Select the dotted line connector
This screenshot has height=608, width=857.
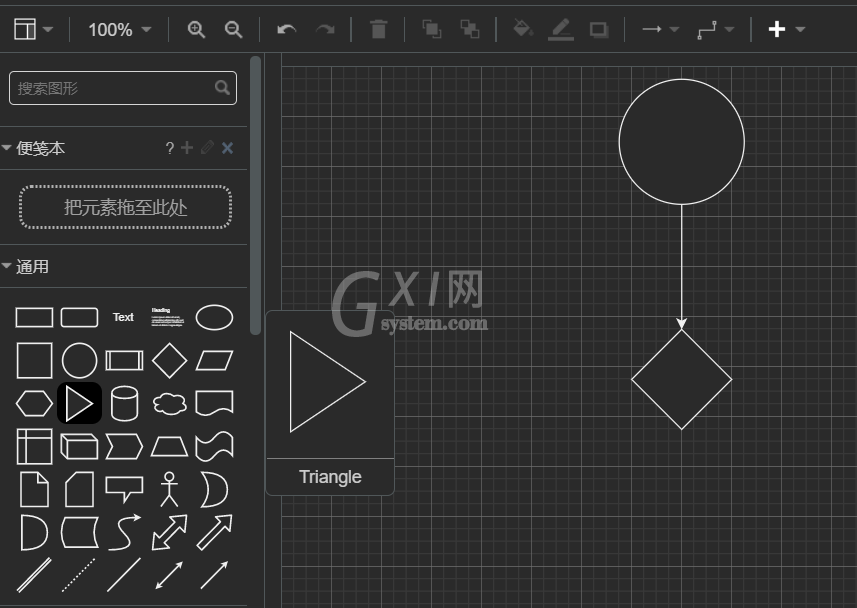click(79, 575)
